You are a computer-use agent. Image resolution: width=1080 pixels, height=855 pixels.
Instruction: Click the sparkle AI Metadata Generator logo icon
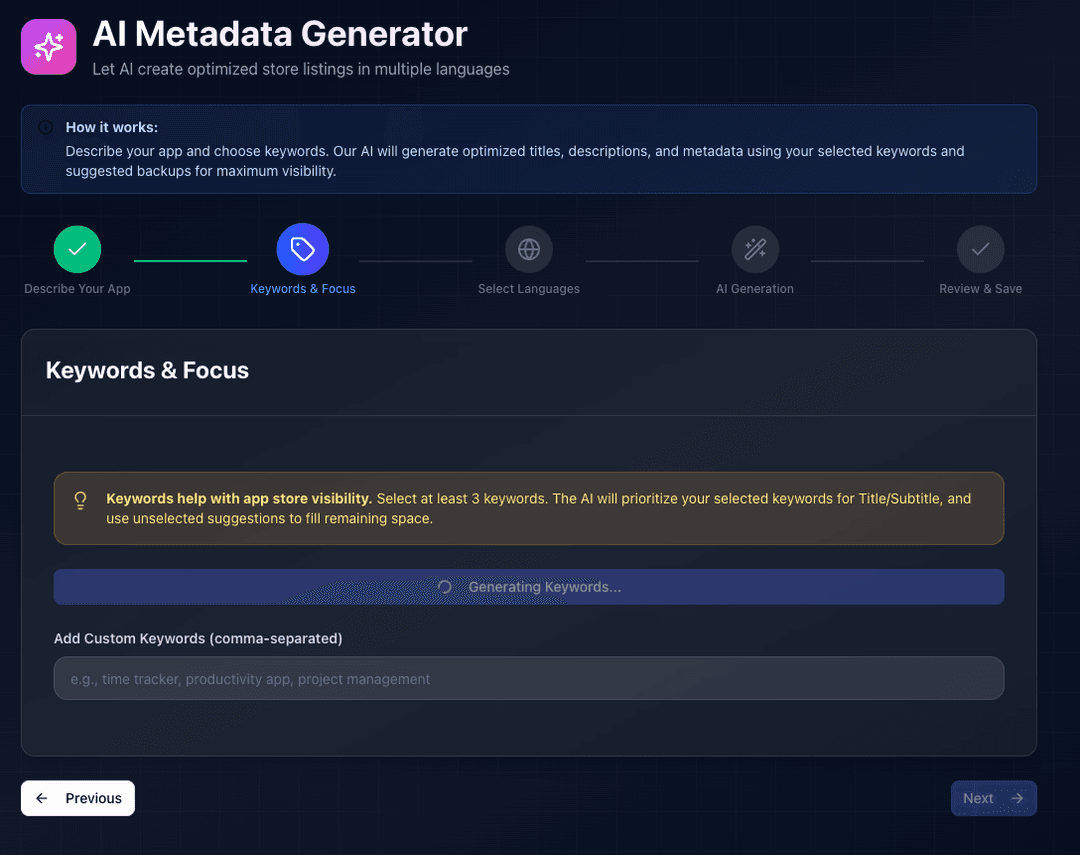48,46
